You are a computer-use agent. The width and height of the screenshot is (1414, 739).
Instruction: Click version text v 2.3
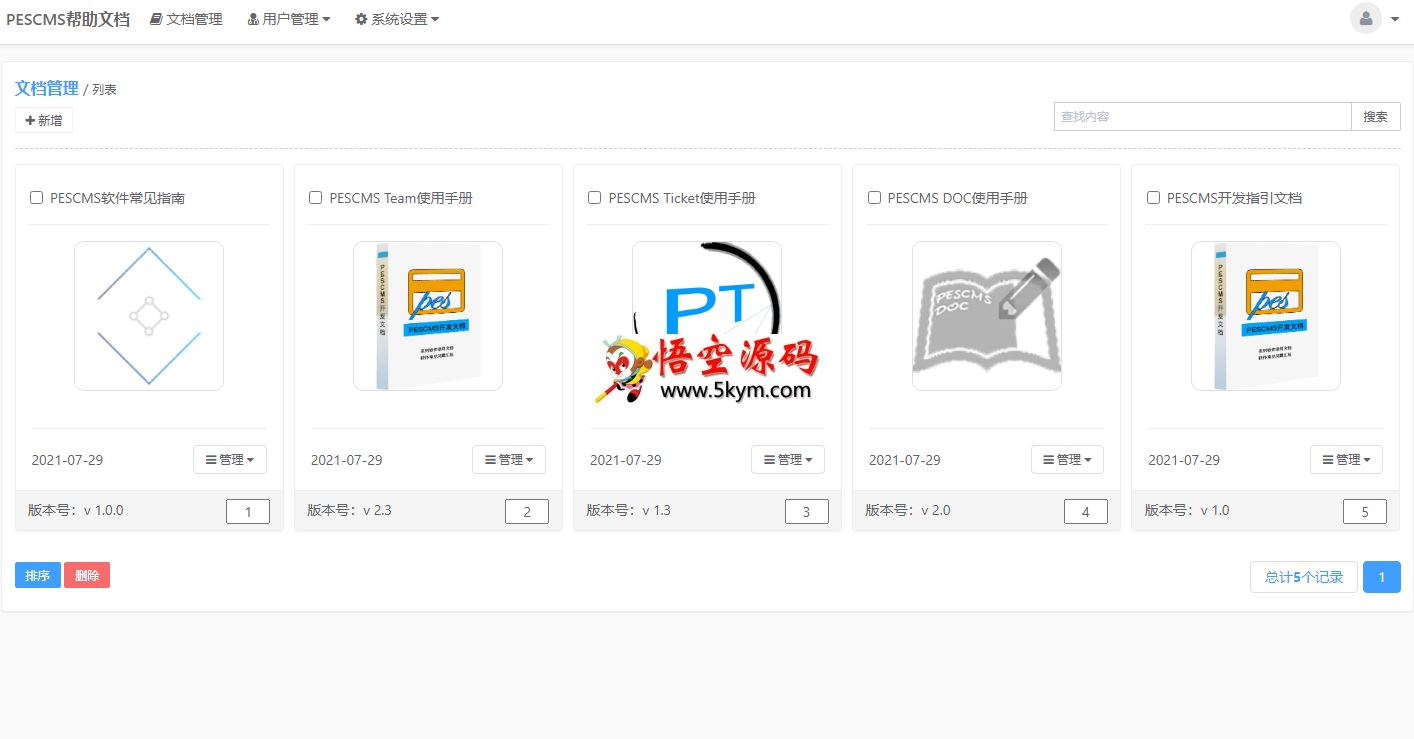(377, 510)
